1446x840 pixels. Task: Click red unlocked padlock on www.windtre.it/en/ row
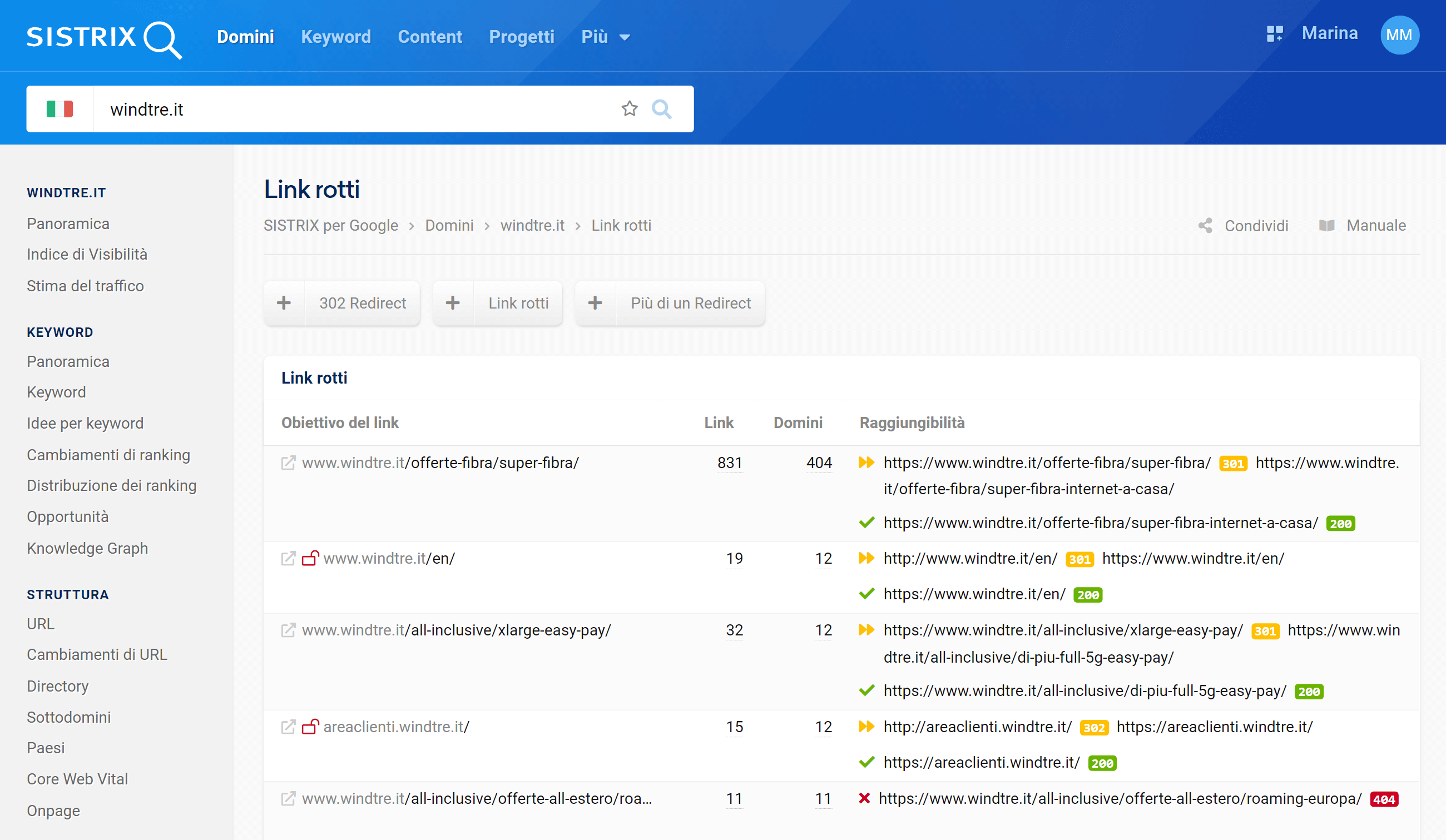tap(310, 558)
